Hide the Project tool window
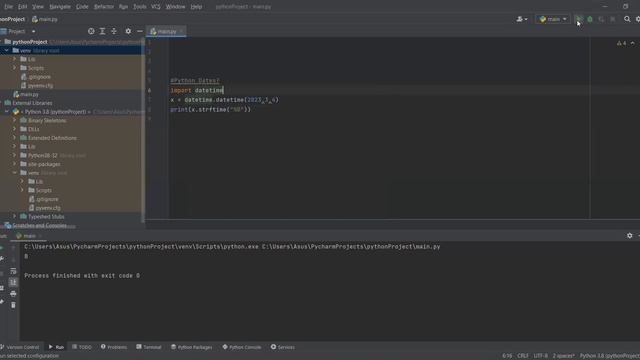 point(140,31)
